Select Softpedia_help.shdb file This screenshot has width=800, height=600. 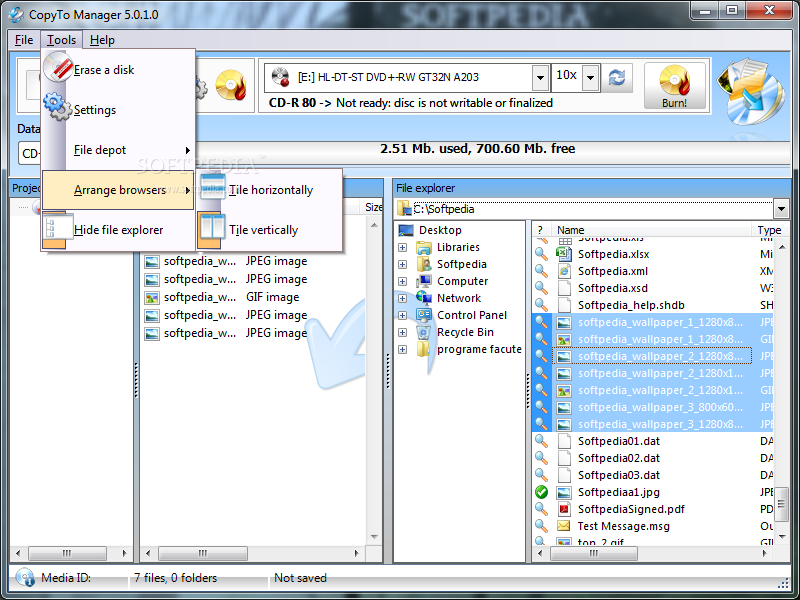tap(631, 305)
